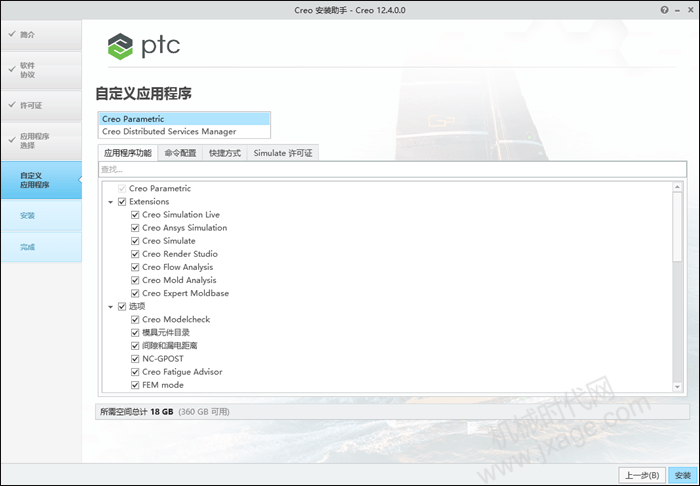Click the Creo Fatigue Advisor label
This screenshot has width=700, height=486.
click(182, 372)
